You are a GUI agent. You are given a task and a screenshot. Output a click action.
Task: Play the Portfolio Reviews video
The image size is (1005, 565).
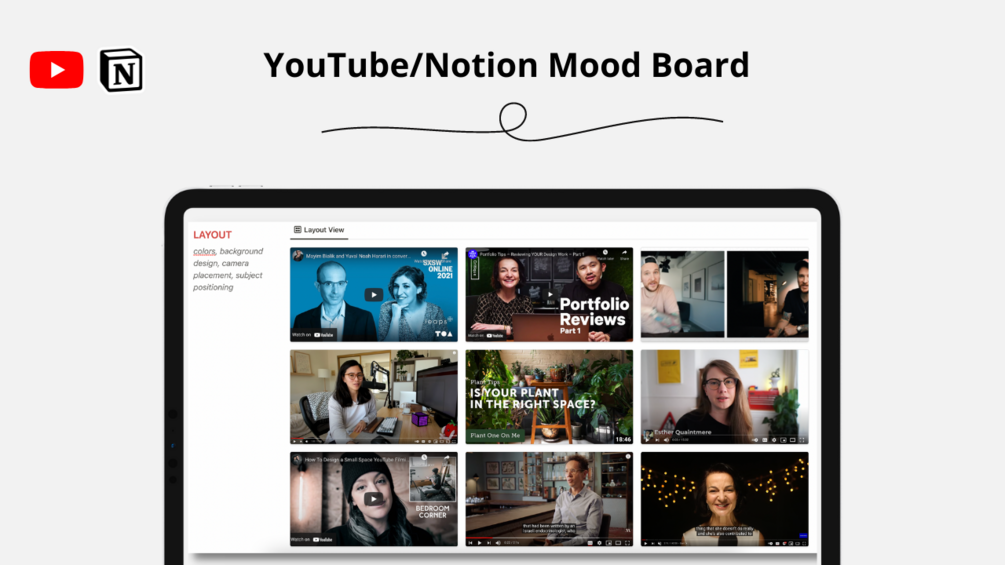pyautogui.click(x=550, y=295)
